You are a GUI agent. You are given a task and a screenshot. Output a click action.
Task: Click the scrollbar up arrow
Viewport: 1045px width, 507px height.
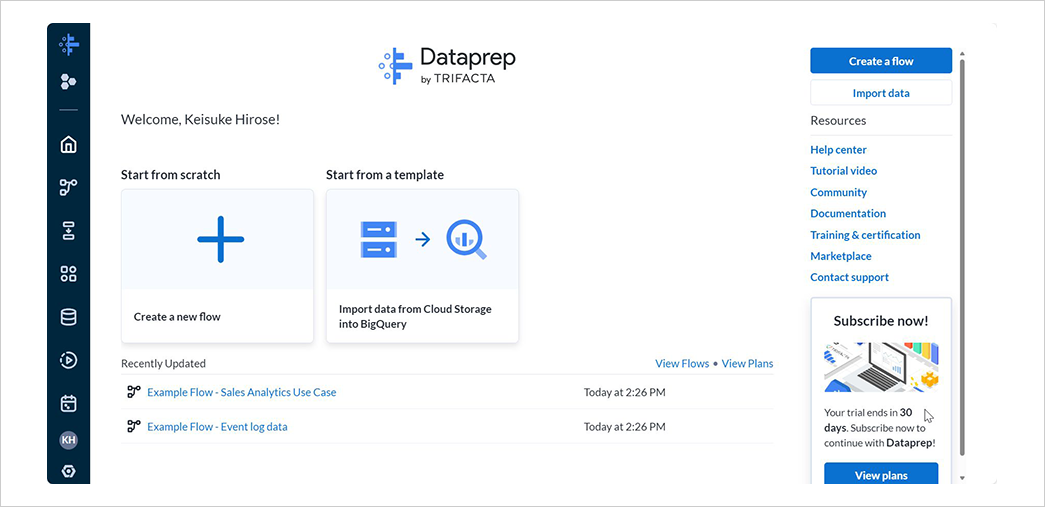point(962,53)
